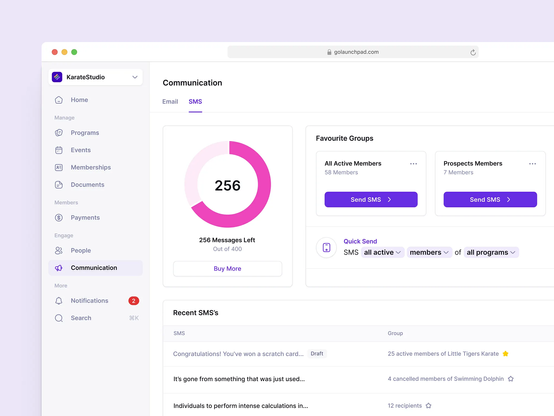The height and width of the screenshot is (416, 554).
Task: Click the Search shortcut ⌘K hint
Action: tap(134, 318)
